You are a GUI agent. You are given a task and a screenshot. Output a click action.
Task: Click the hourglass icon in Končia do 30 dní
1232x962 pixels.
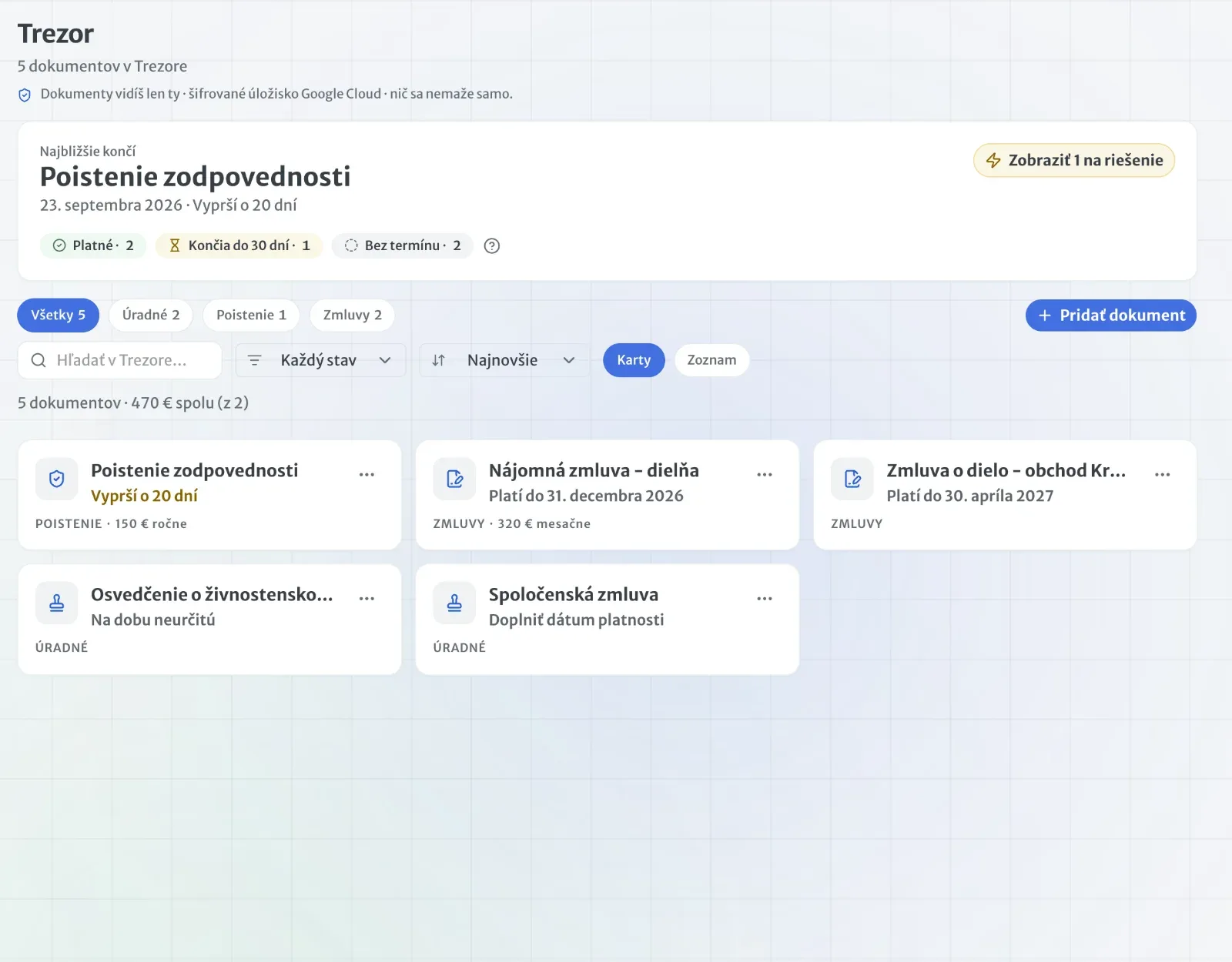coord(175,246)
